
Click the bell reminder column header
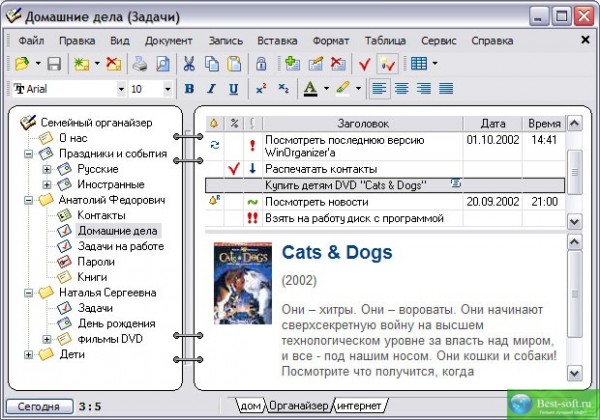tap(214, 124)
